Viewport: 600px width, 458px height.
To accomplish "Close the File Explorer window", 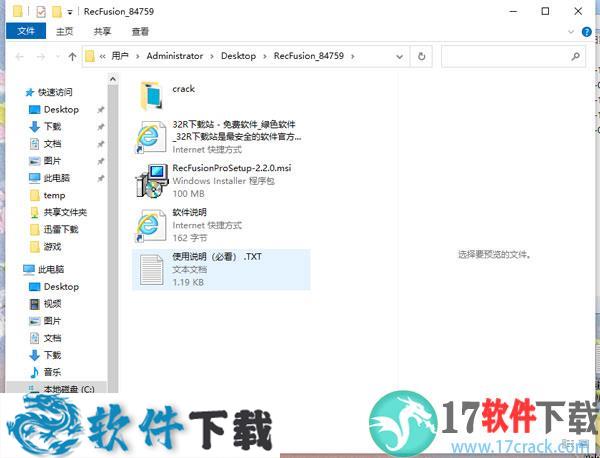I will pos(578,11).
